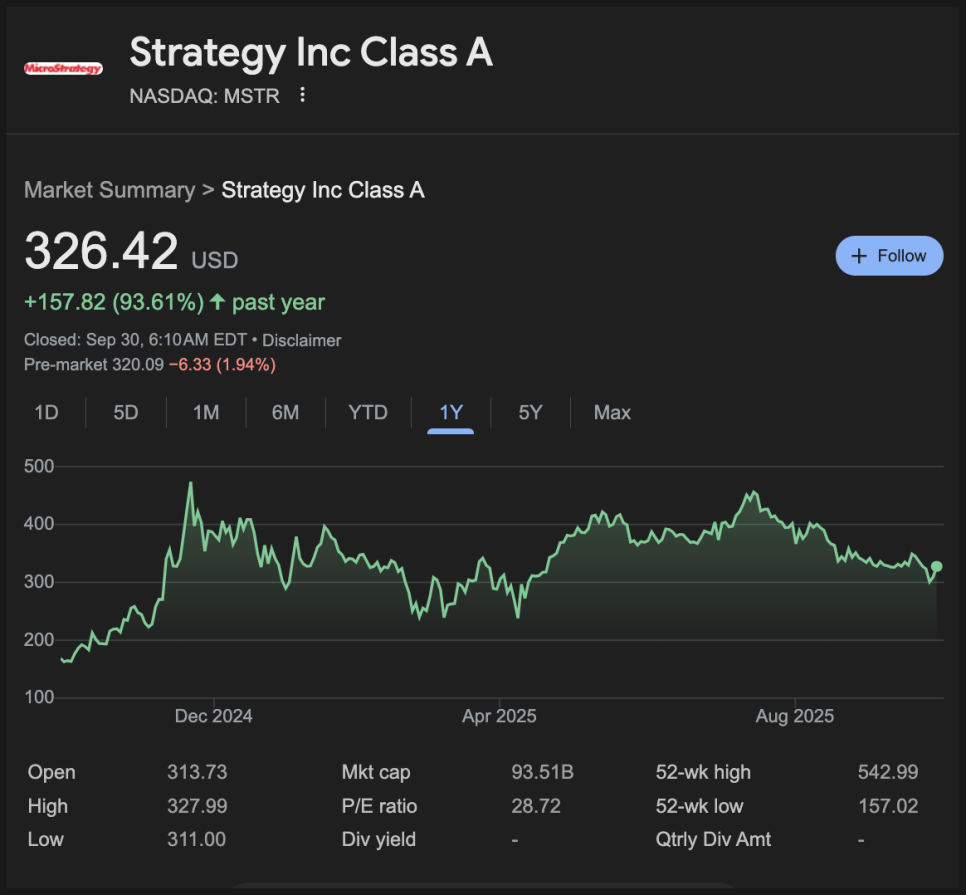Viewport: 966px width, 895px height.
Task: Click the Low value 311.00
Action: coord(197,839)
